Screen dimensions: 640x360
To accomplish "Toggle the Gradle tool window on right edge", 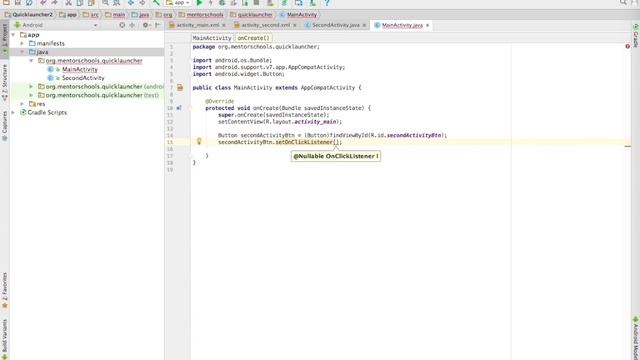I will point(636,36).
